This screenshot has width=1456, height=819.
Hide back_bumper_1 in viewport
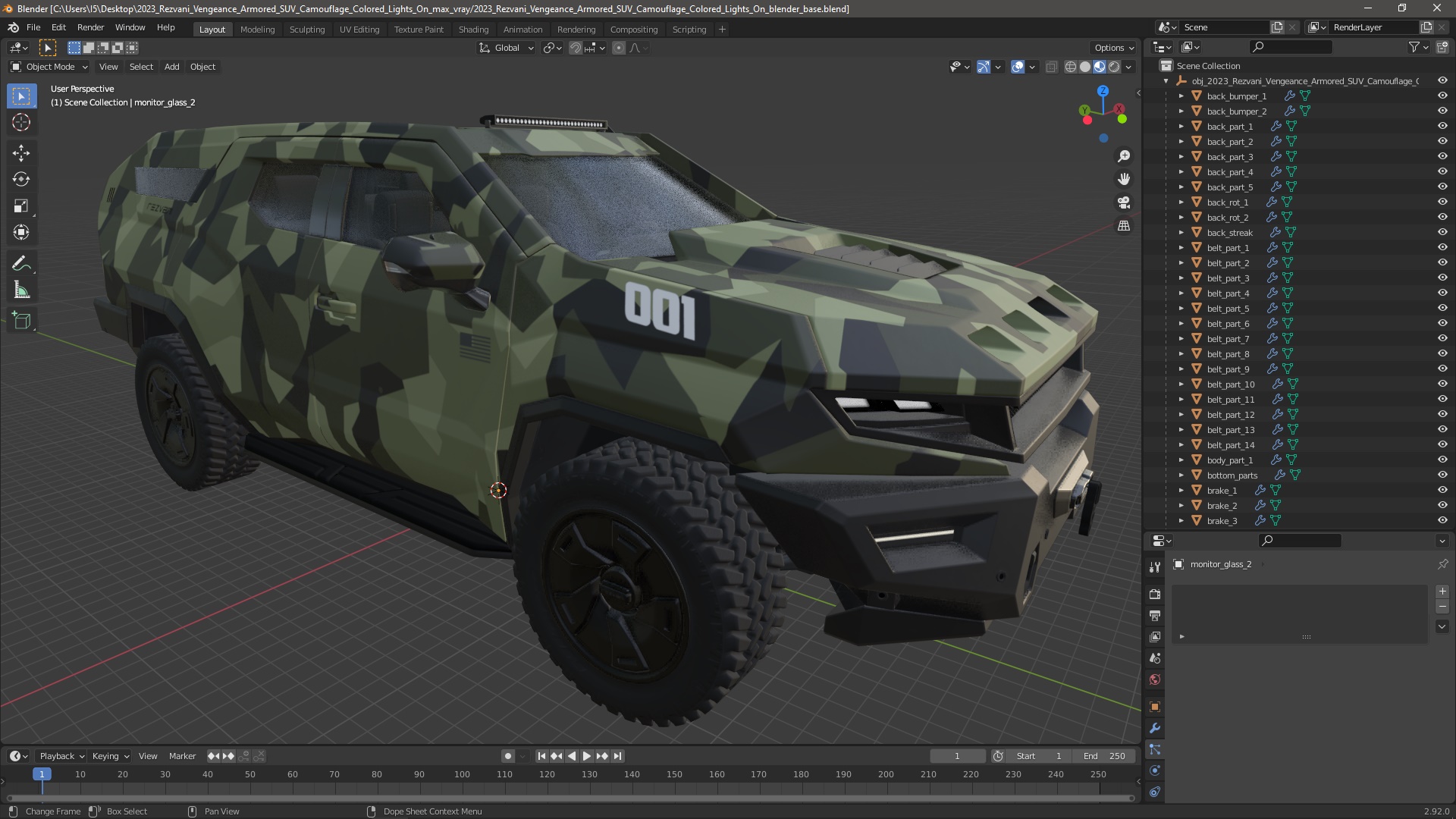click(x=1442, y=96)
